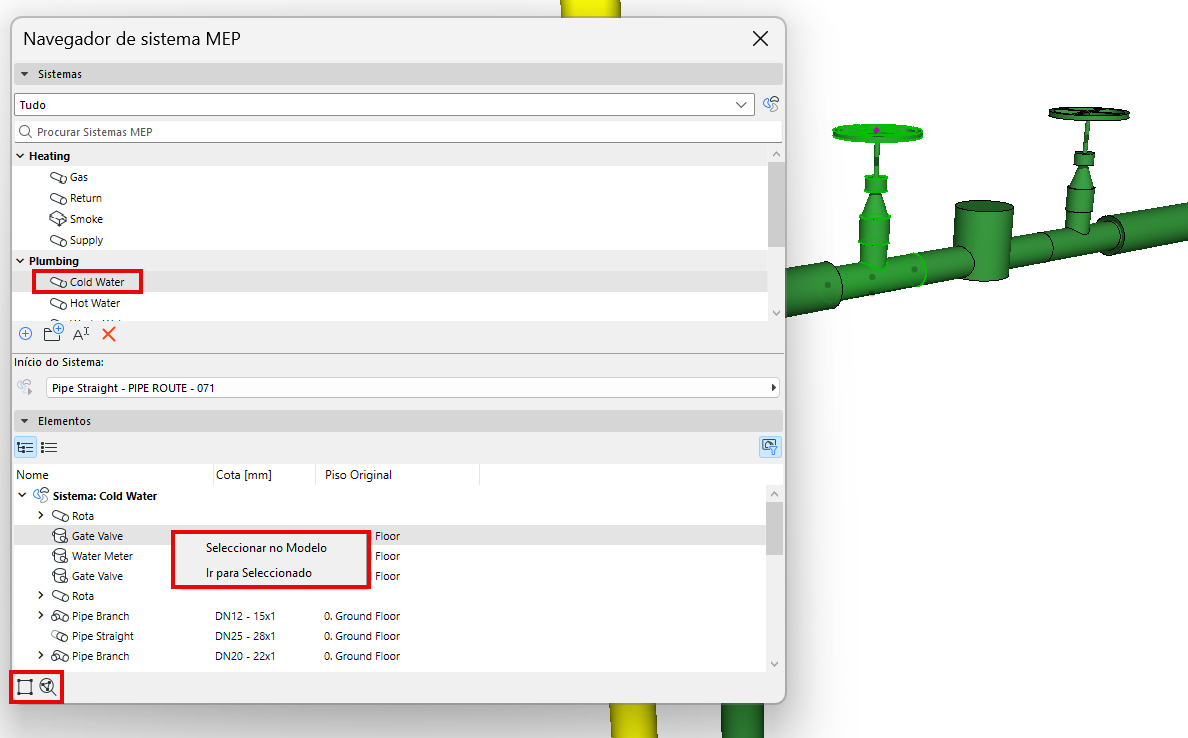Image resolution: width=1188 pixels, height=738 pixels.
Task: Click the add new system plus icon
Action: click(25, 333)
